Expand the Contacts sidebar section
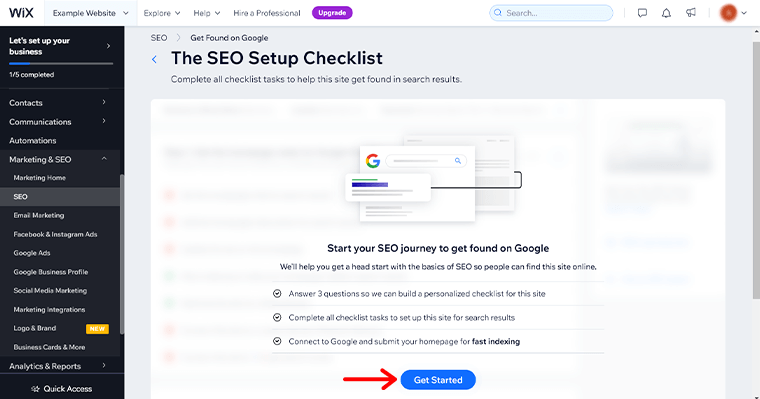This screenshot has width=760, height=399. tap(60, 103)
